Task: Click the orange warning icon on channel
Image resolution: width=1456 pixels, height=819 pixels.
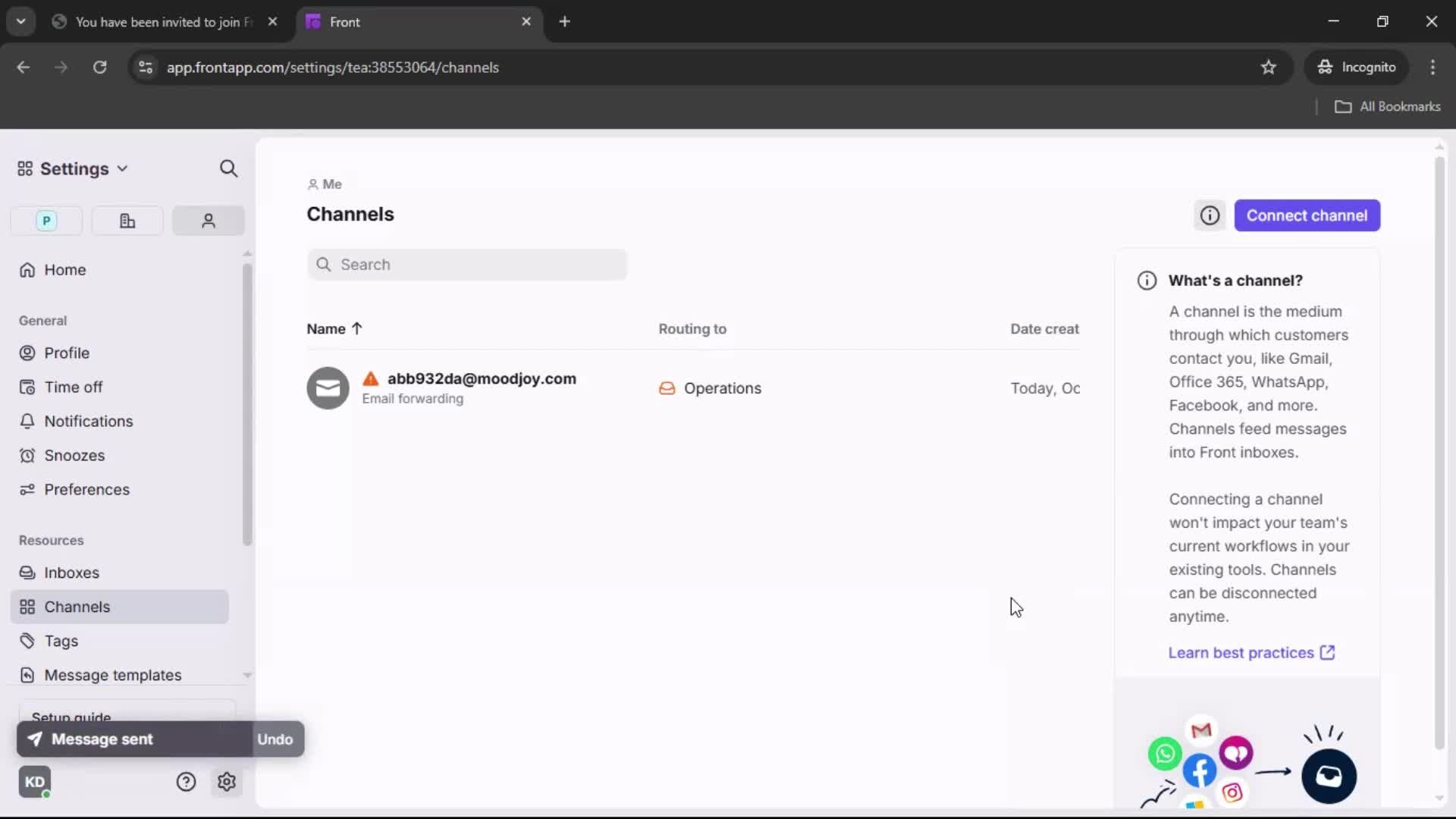Action: (x=370, y=378)
